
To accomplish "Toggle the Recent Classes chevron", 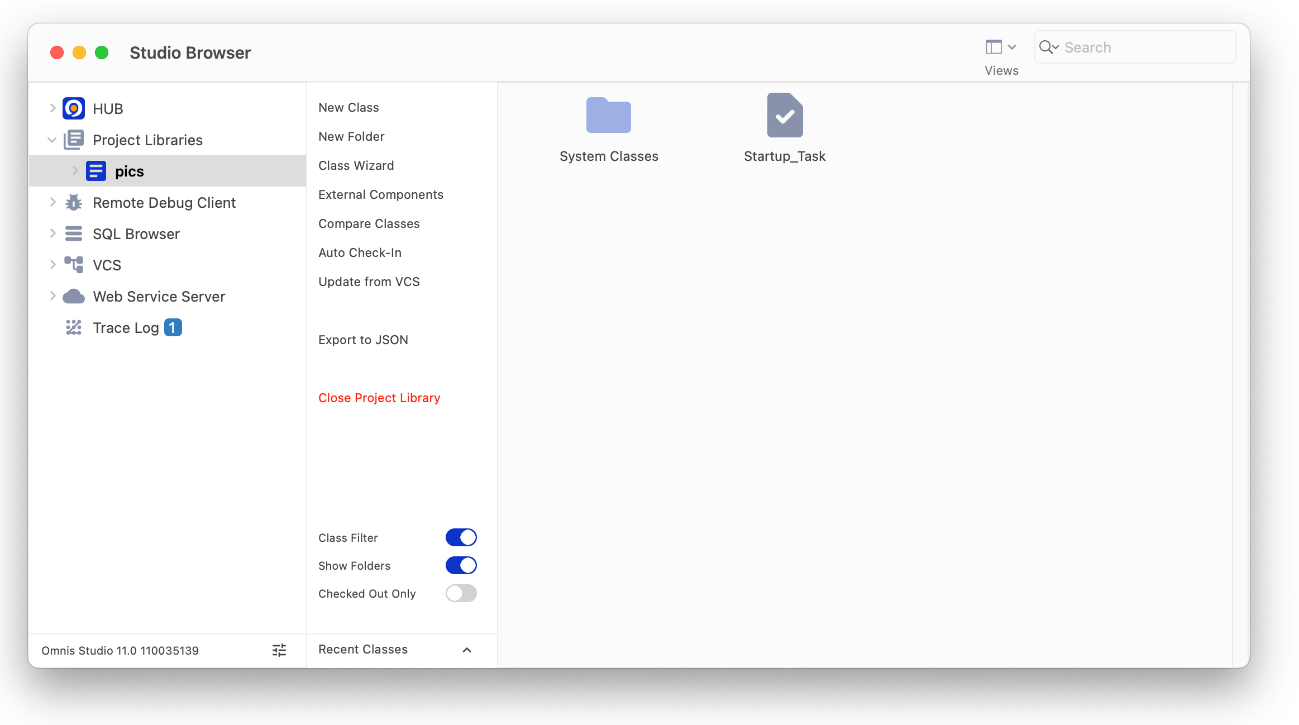I will tap(466, 650).
